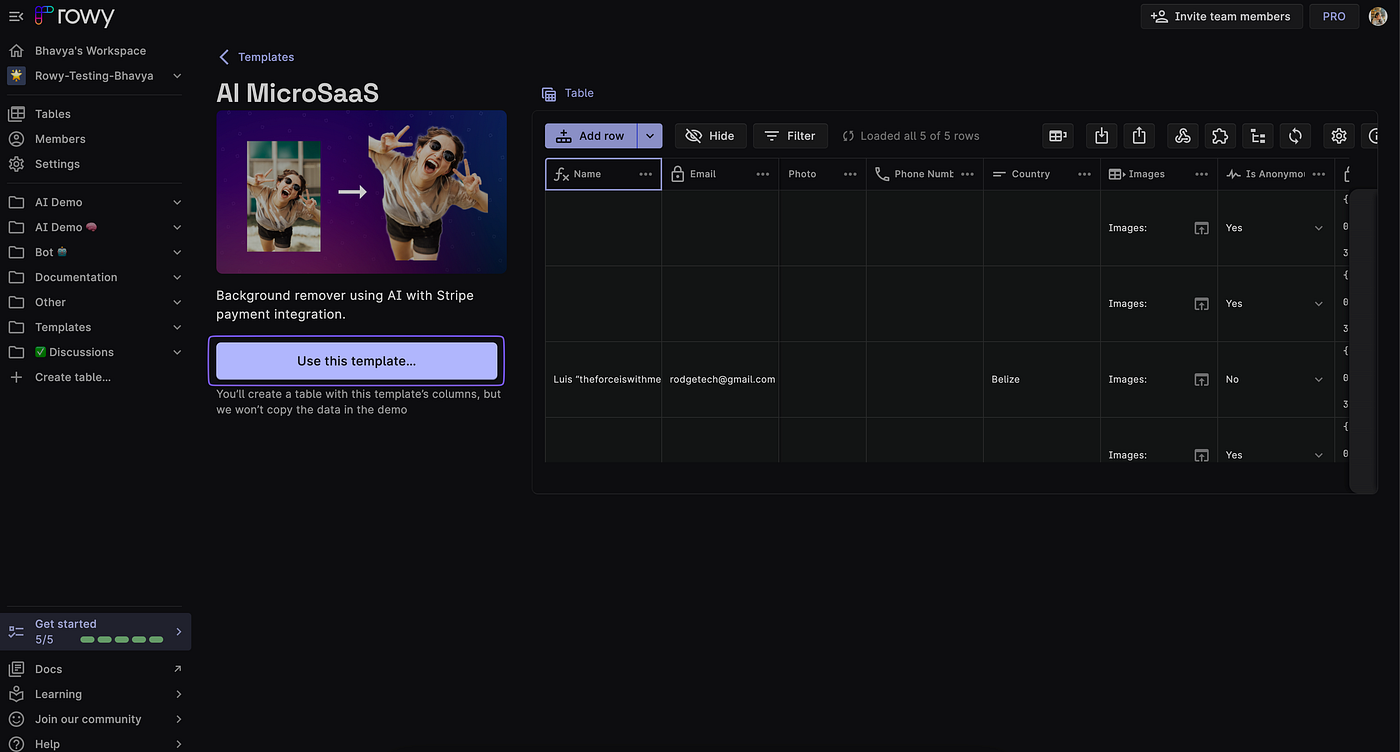The width and height of the screenshot is (1400, 752).
Task: Click the PRO plan badge
Action: point(1334,16)
